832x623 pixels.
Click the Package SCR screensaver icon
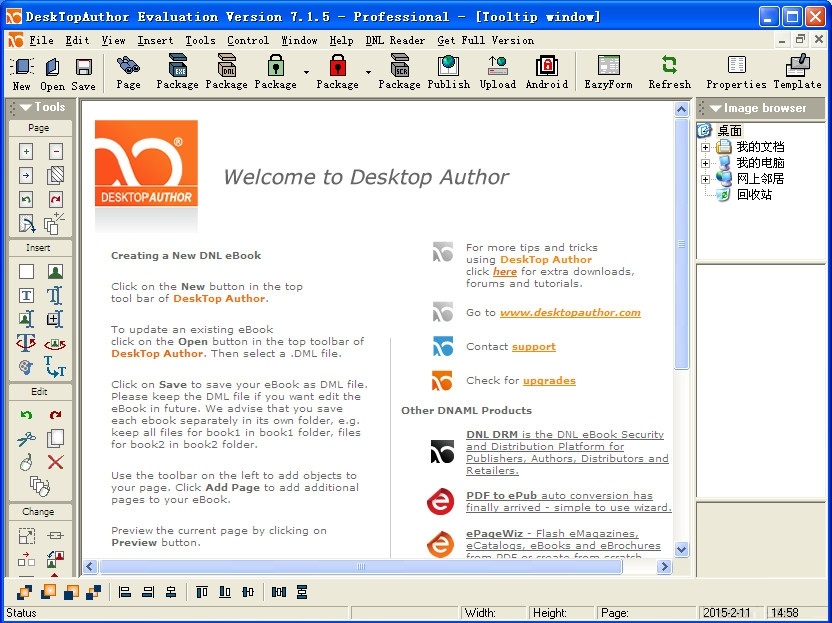click(399, 66)
